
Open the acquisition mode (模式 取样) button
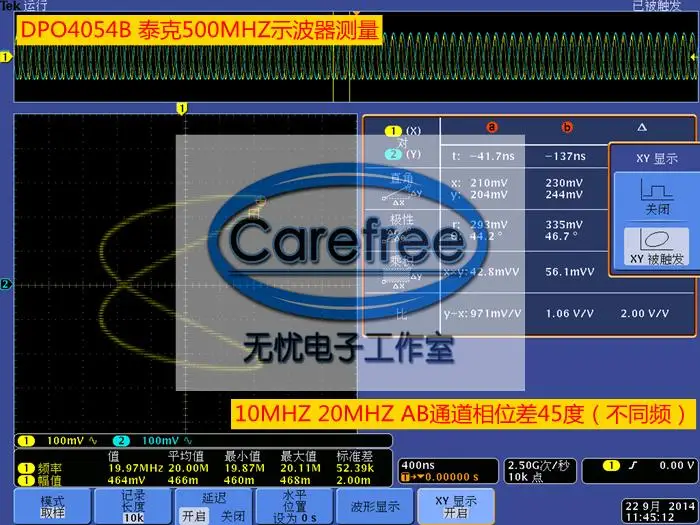tap(53, 506)
